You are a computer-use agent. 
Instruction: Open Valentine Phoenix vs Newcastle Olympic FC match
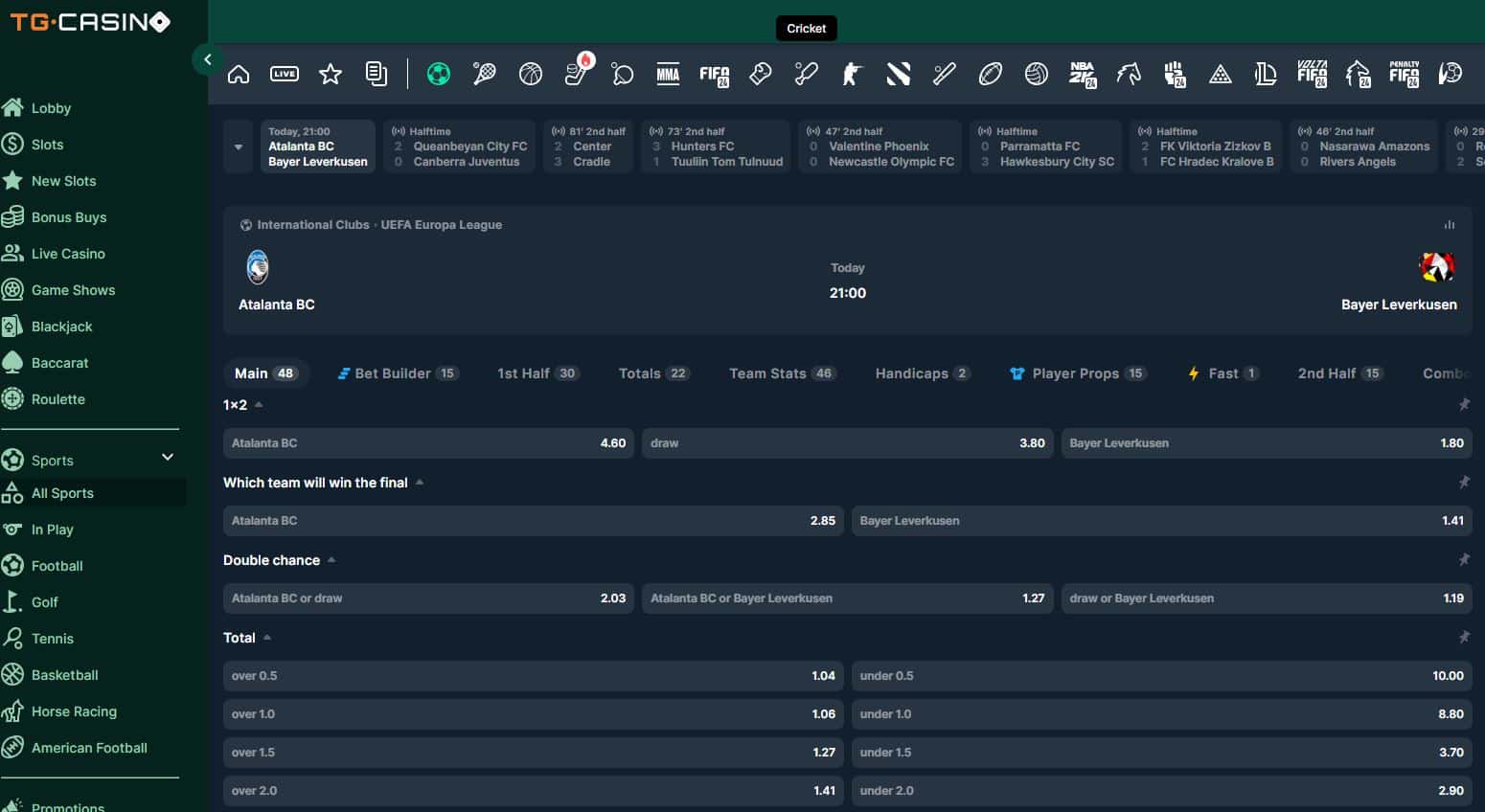880,147
